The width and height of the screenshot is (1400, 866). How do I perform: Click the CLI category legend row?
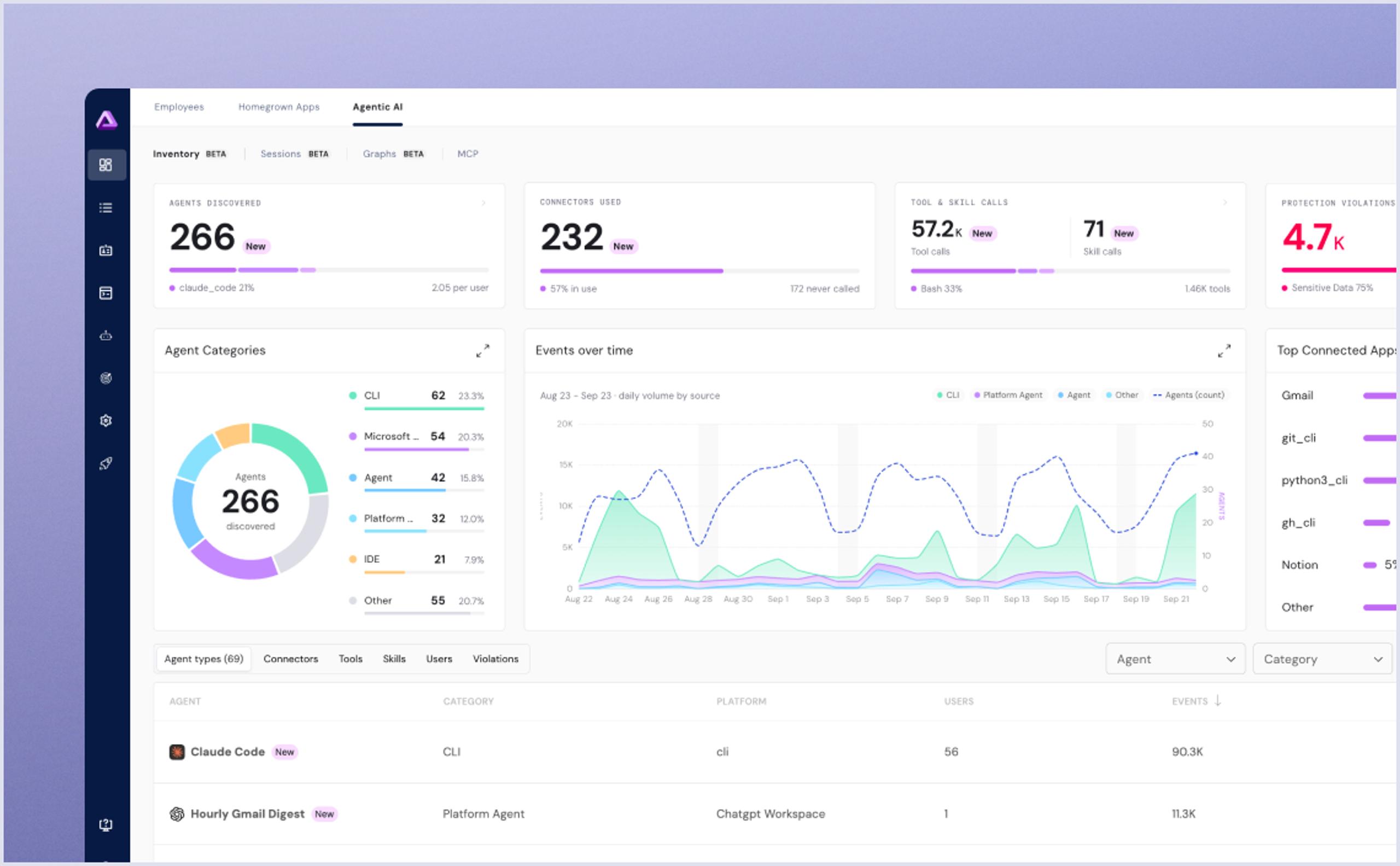(x=416, y=399)
